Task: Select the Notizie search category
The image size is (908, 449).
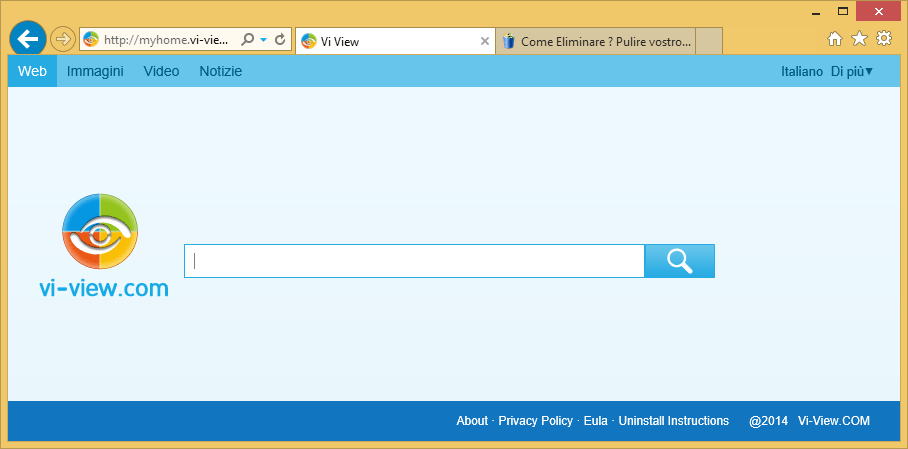Action: coord(220,71)
